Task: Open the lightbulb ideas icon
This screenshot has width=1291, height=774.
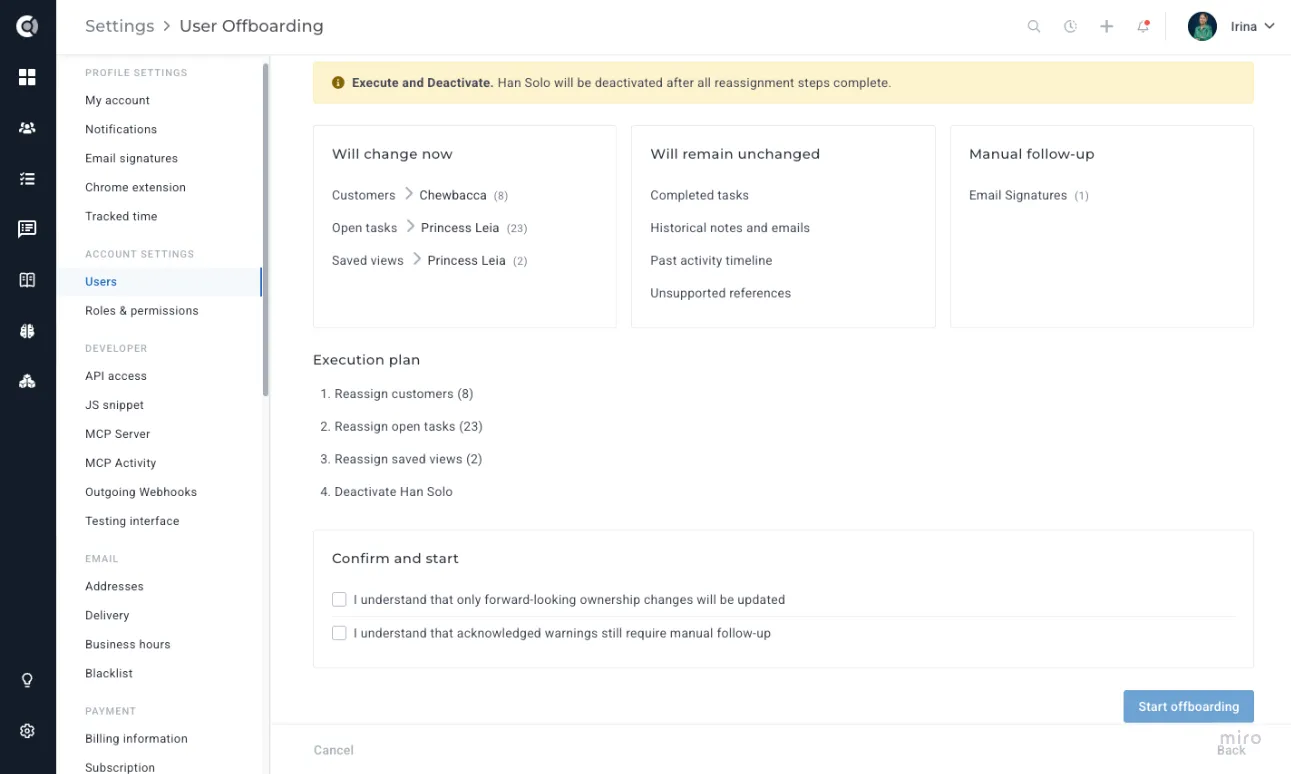Action: 27,680
